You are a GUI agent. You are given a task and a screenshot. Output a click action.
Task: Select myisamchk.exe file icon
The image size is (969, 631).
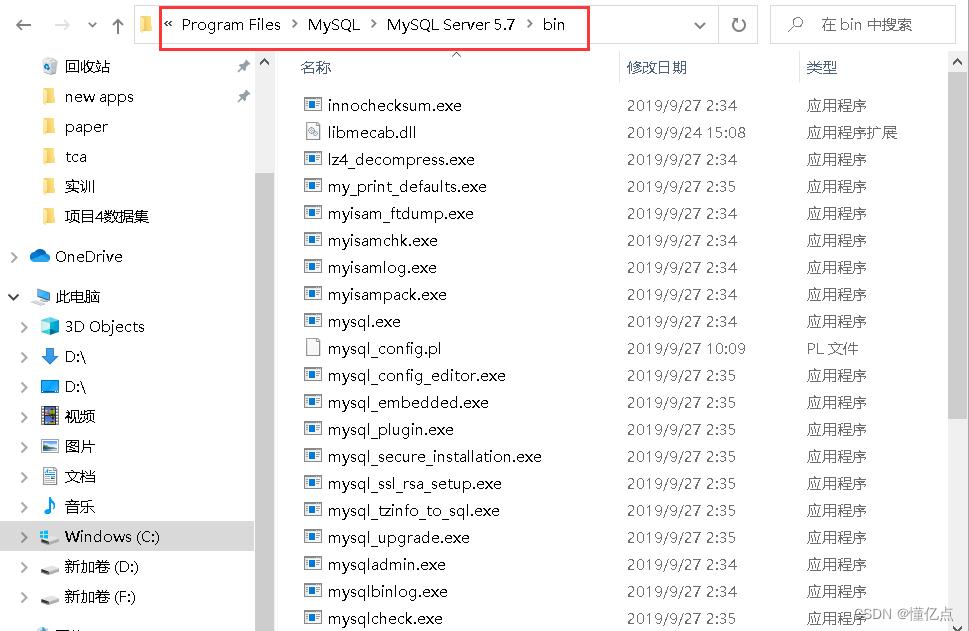coord(313,240)
